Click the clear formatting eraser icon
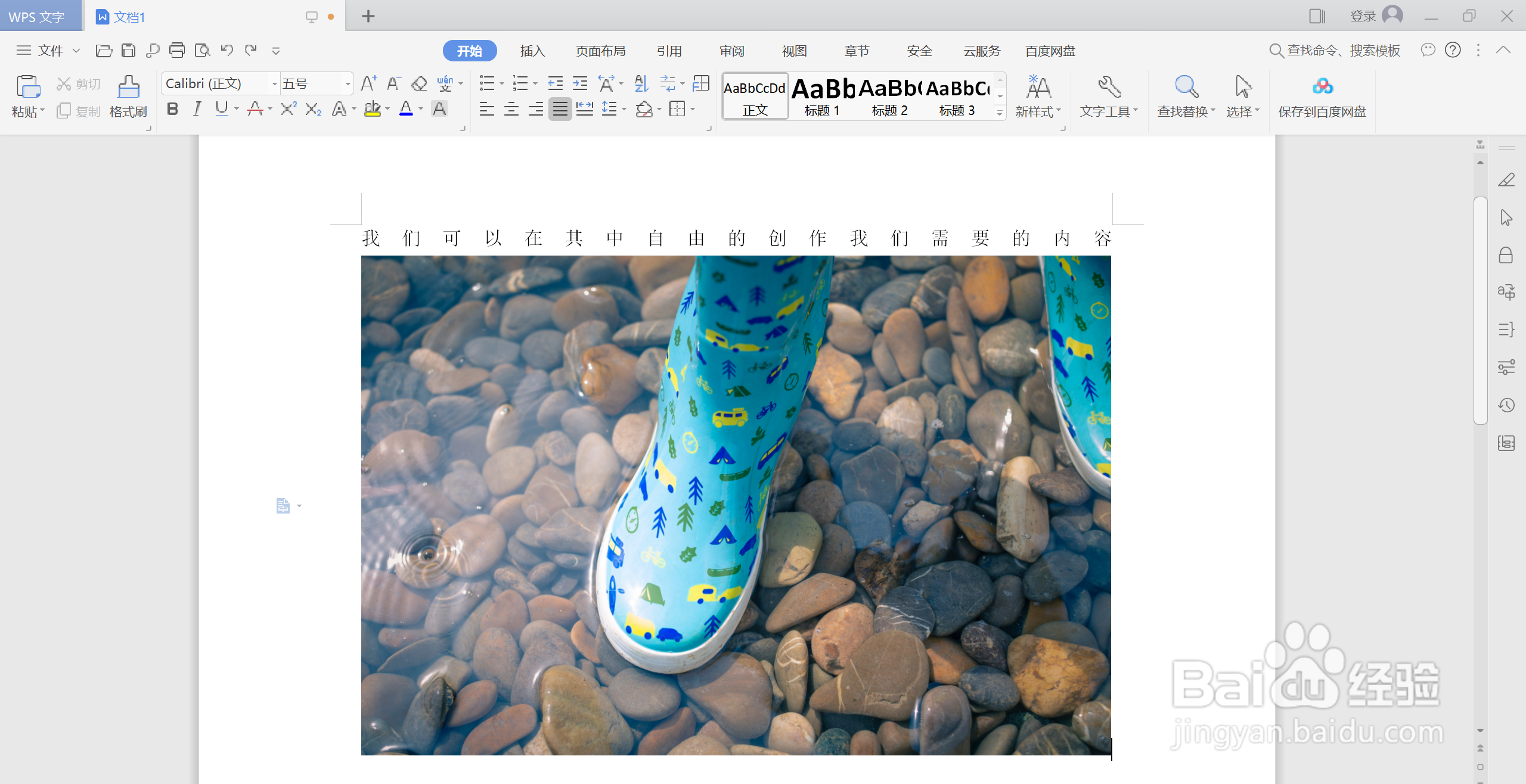The width and height of the screenshot is (1526, 784). pos(419,84)
